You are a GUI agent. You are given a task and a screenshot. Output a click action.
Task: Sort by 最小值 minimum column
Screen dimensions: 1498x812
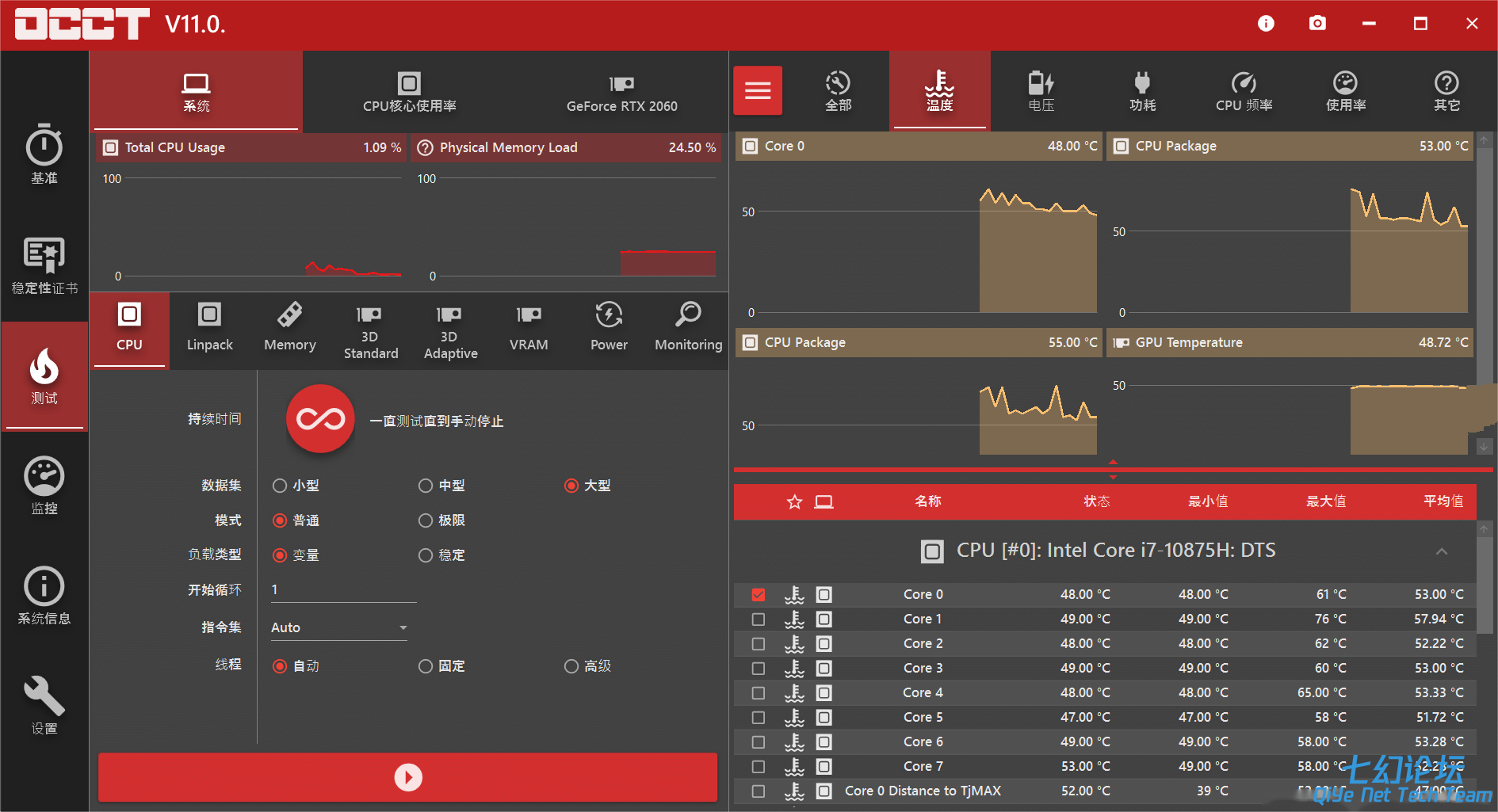1208,501
